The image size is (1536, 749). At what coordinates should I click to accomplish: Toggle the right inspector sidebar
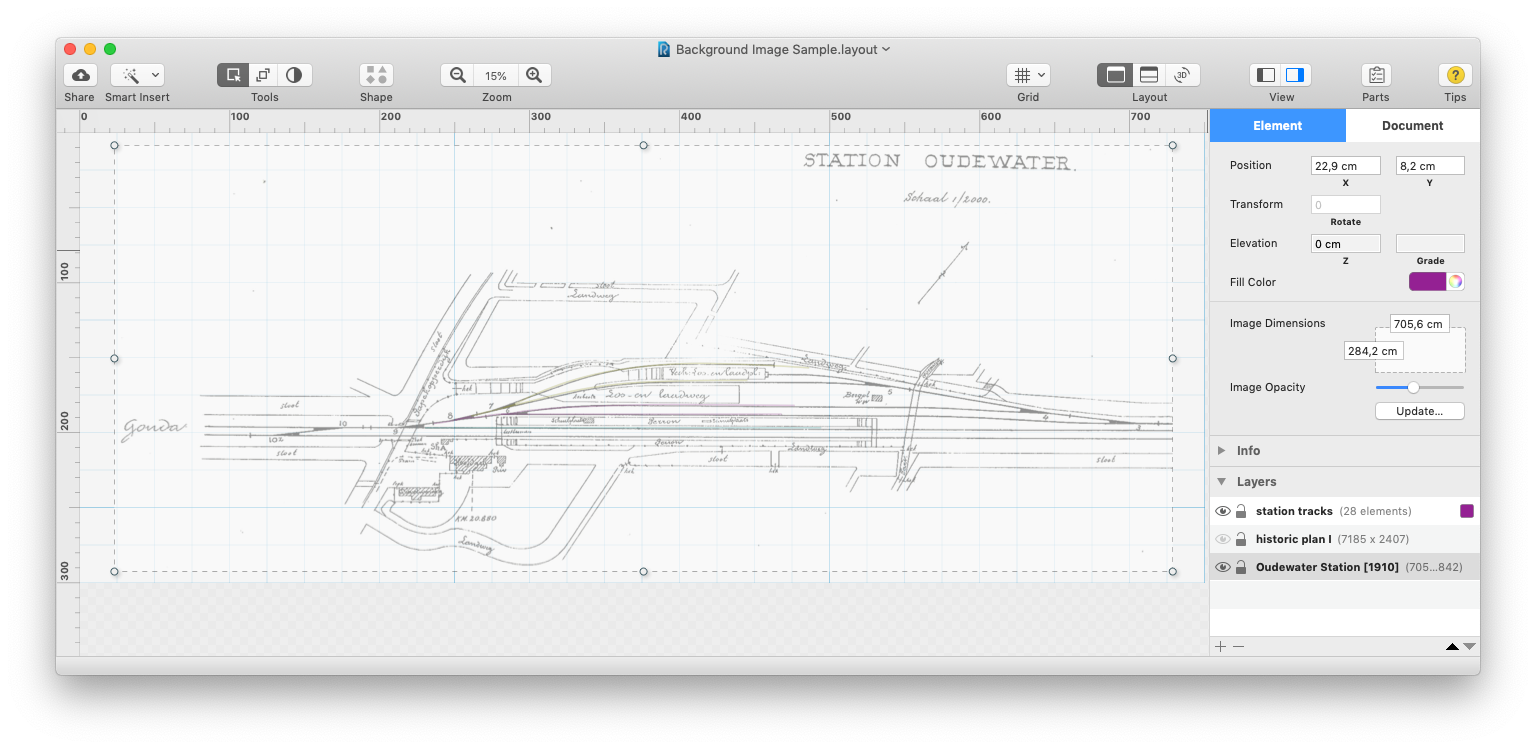(1295, 75)
